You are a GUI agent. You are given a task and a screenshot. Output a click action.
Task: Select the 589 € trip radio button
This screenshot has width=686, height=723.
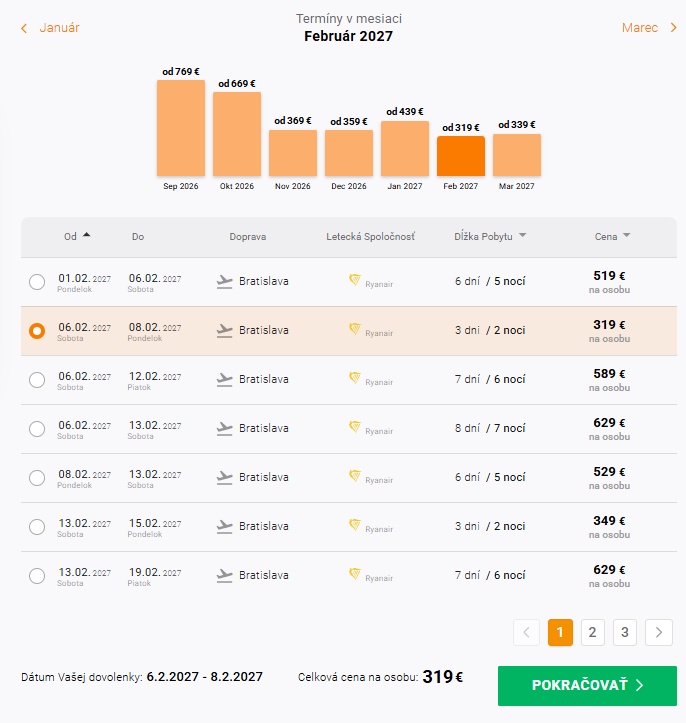tap(37, 380)
